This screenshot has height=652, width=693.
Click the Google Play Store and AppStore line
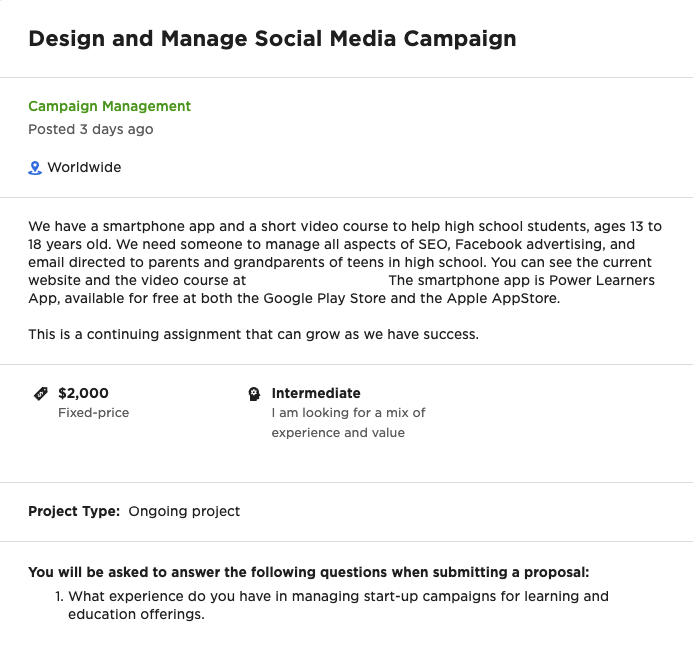point(294,298)
